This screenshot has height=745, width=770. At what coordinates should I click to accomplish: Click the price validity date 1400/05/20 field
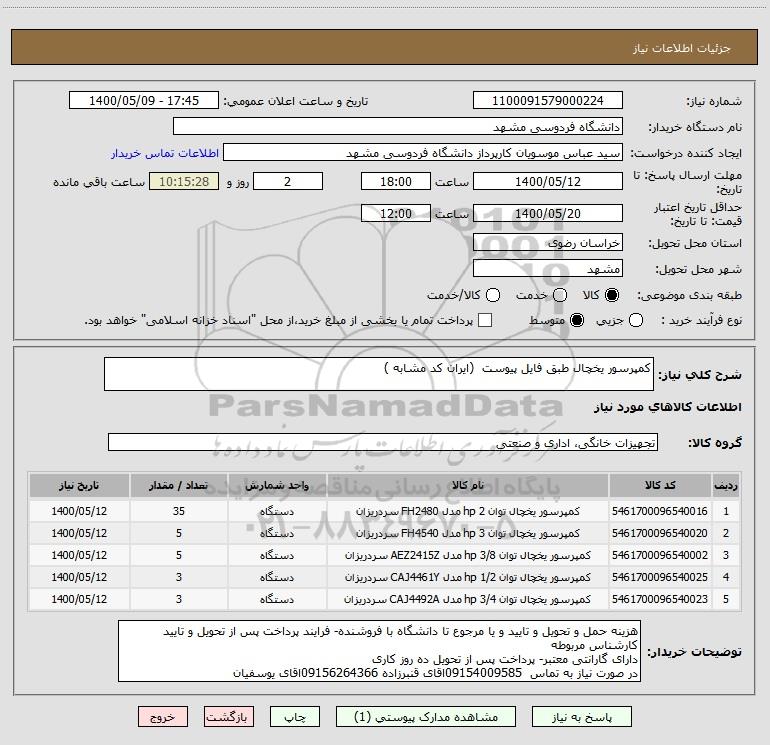point(548,213)
